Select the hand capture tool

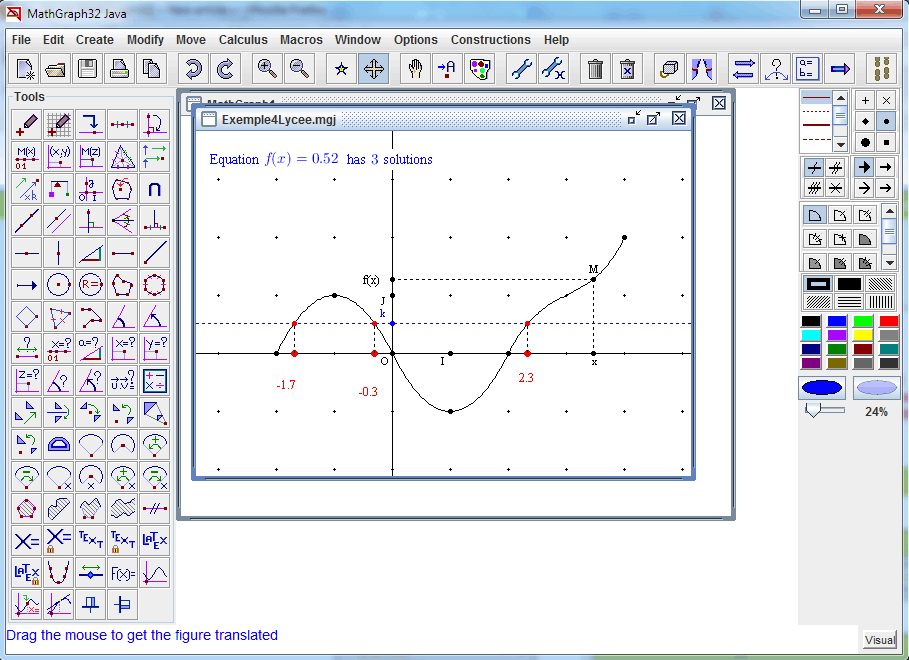click(415, 69)
